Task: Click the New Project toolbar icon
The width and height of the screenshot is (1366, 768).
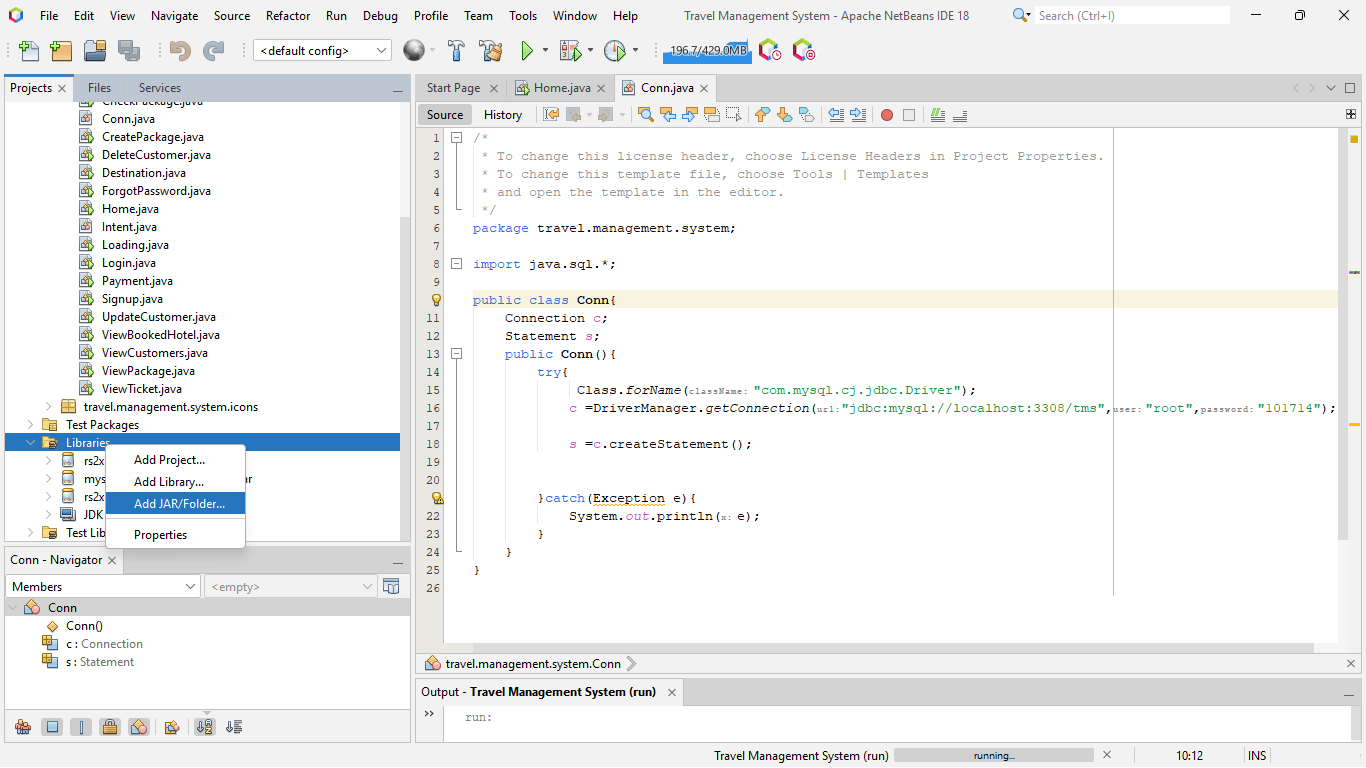Action: 62,51
